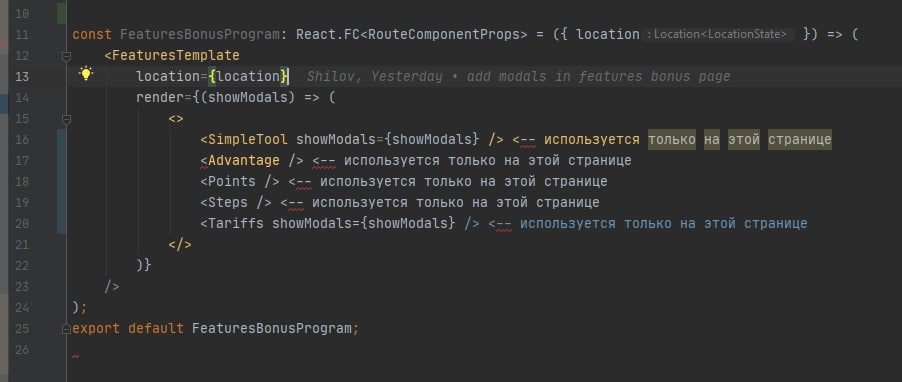Click the showModals parameter on line 14

coord(248,98)
